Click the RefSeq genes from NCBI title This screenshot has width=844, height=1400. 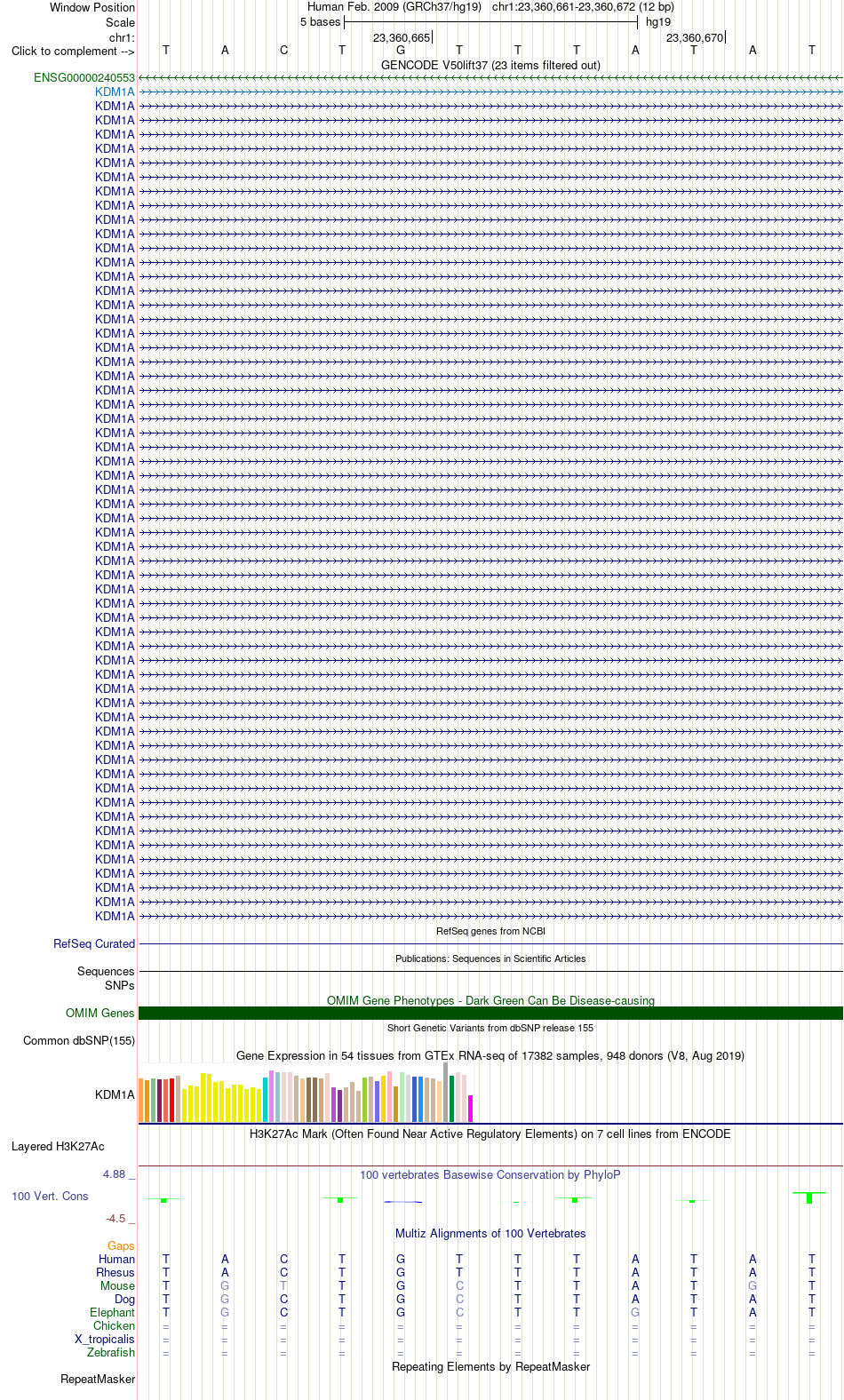coord(490,932)
